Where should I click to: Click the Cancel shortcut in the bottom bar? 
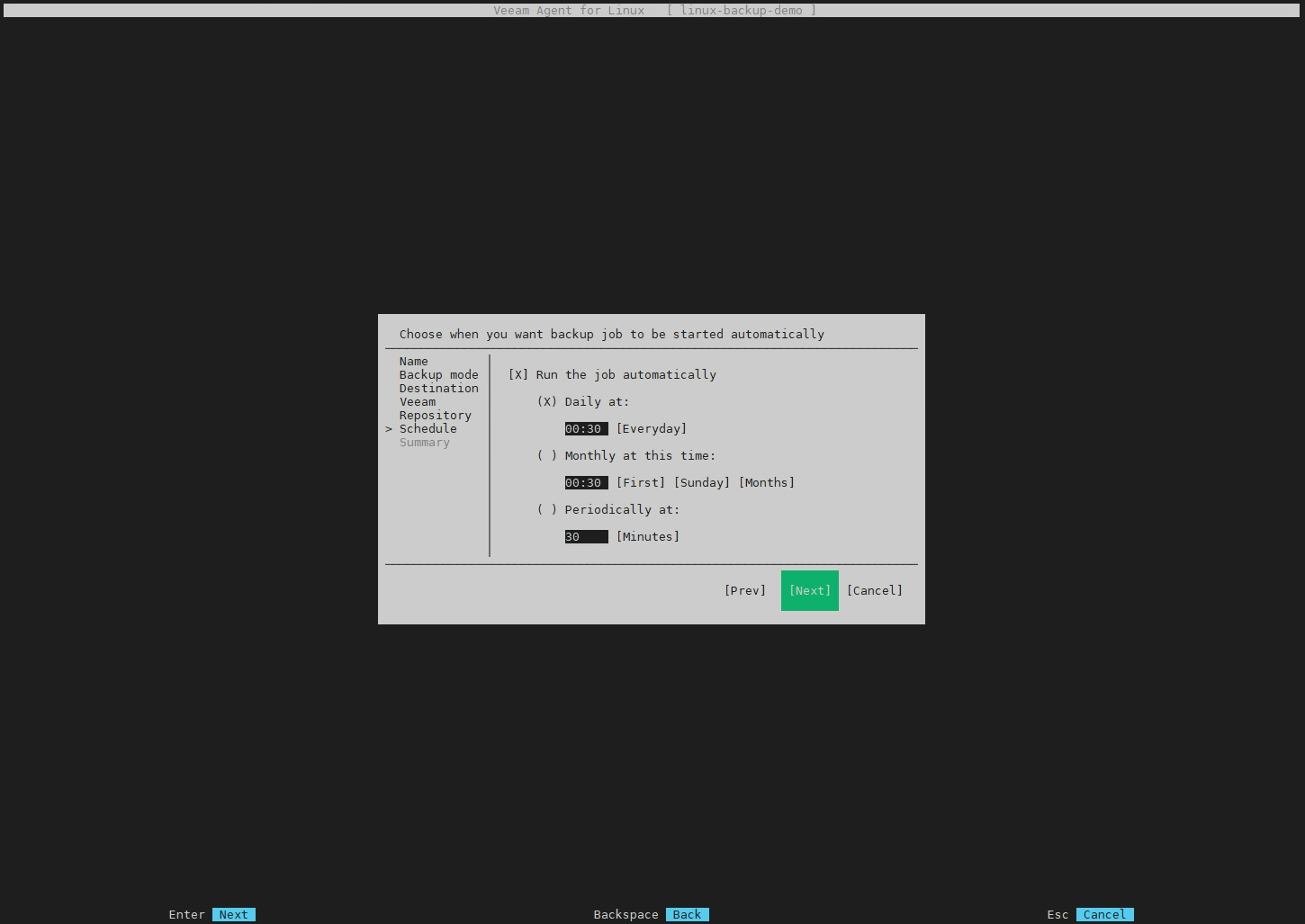pyautogui.click(x=1103, y=915)
